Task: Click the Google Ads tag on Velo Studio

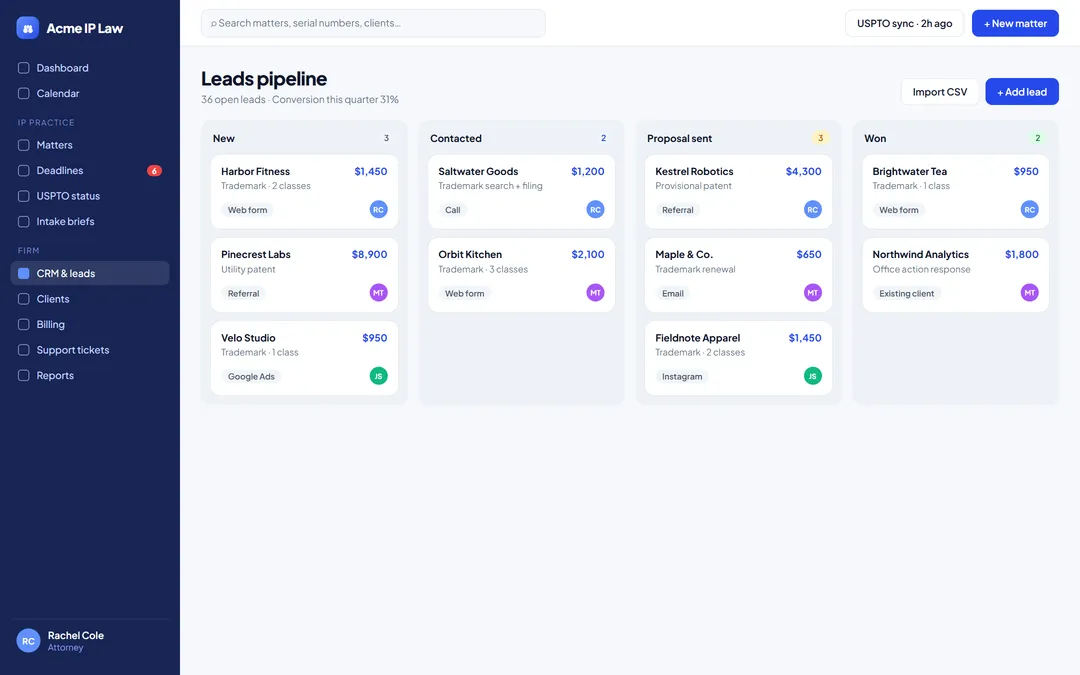Action: point(251,377)
